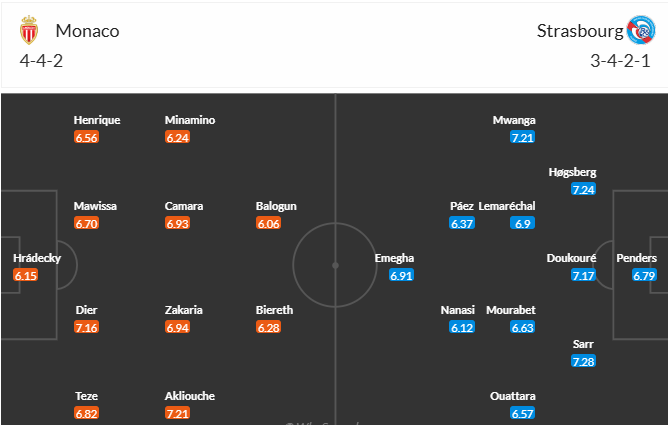Open Penders goalkeeper player name

636,258
